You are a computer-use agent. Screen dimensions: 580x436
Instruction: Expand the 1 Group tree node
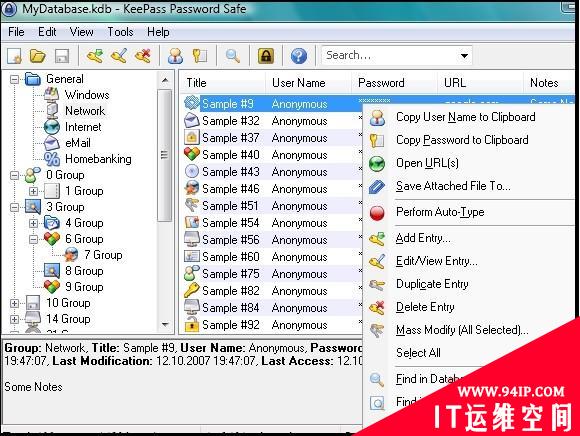click(x=33, y=191)
